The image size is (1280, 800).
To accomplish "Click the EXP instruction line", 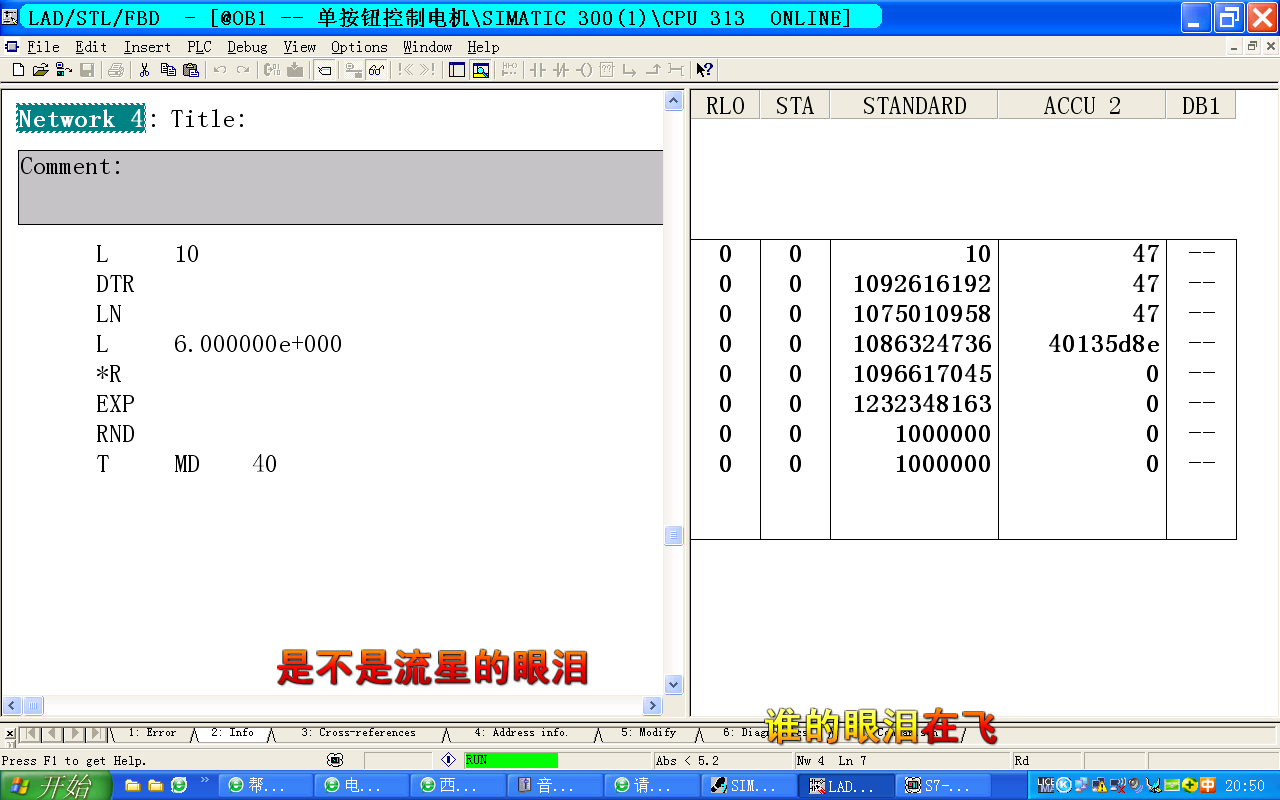I will pos(115,404).
